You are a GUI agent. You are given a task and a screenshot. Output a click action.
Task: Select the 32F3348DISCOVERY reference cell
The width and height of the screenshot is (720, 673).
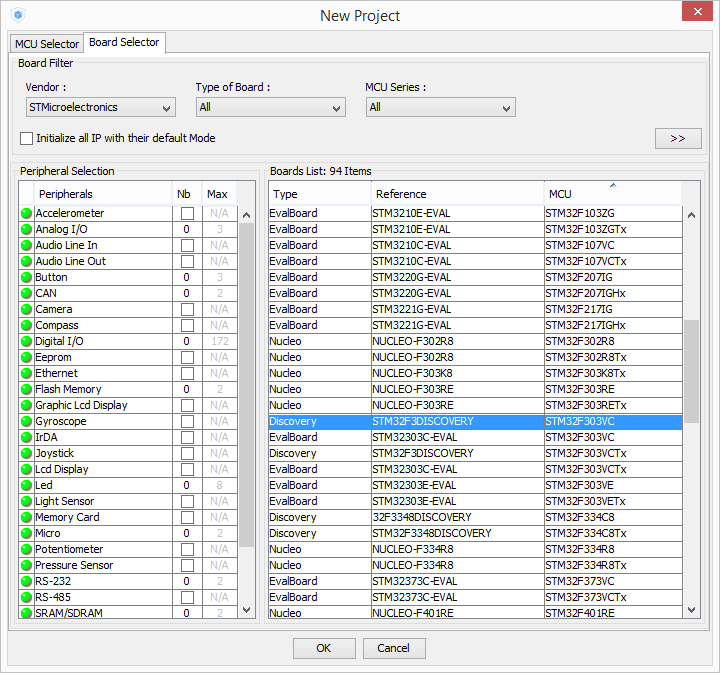[x=457, y=517]
